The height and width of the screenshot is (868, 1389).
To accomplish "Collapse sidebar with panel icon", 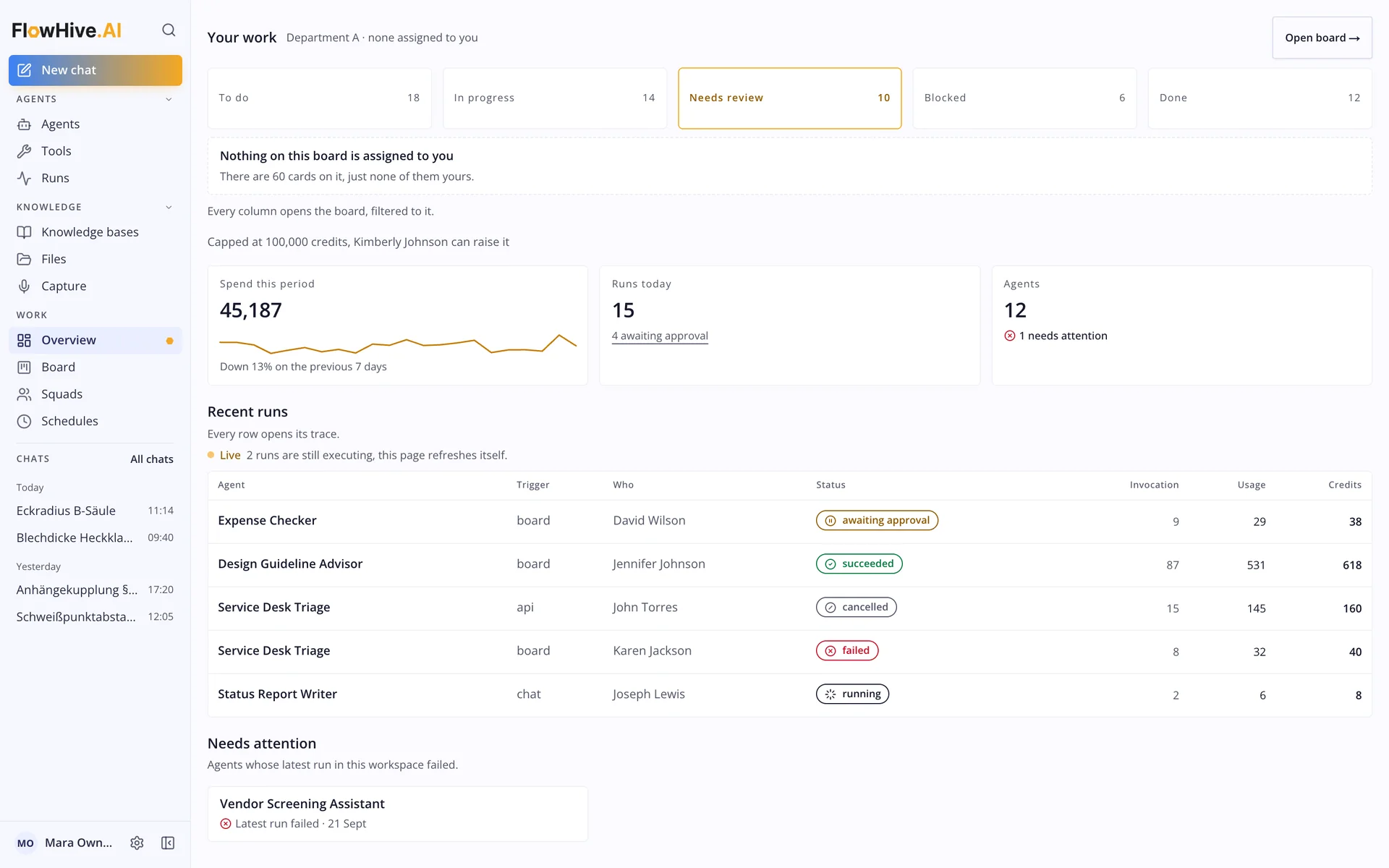I will [x=168, y=843].
